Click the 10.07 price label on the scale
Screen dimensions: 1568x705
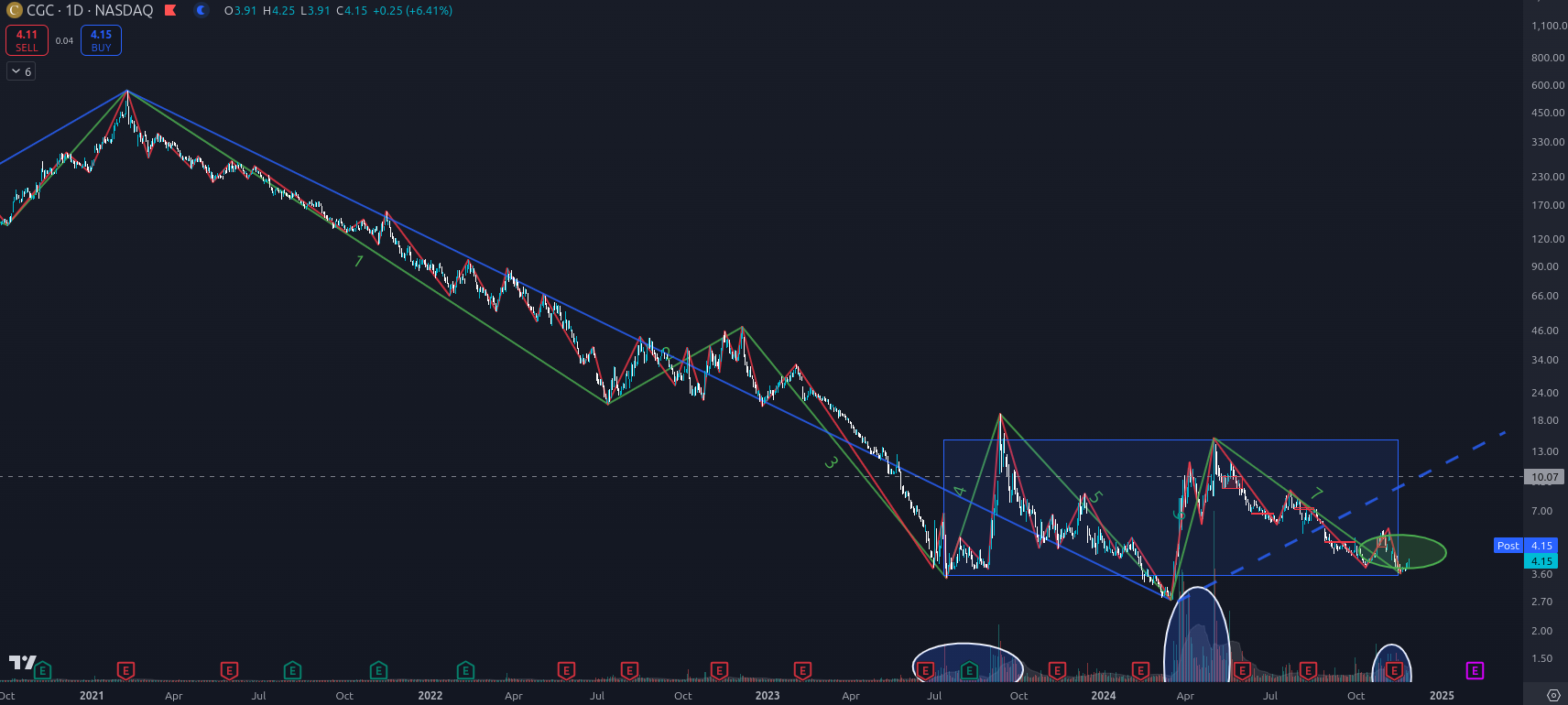[x=1544, y=477]
